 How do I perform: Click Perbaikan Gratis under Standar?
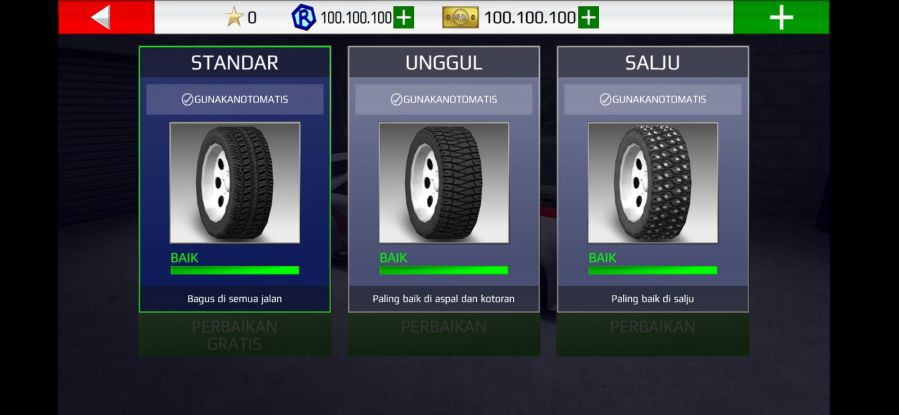(235, 335)
